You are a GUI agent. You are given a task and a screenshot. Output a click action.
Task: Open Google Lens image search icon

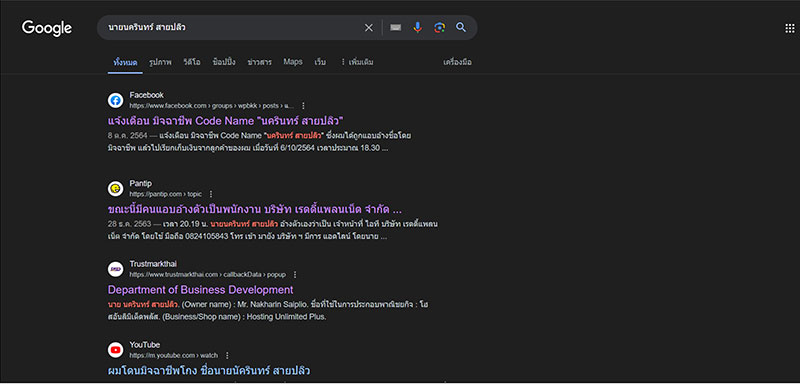tap(439, 28)
